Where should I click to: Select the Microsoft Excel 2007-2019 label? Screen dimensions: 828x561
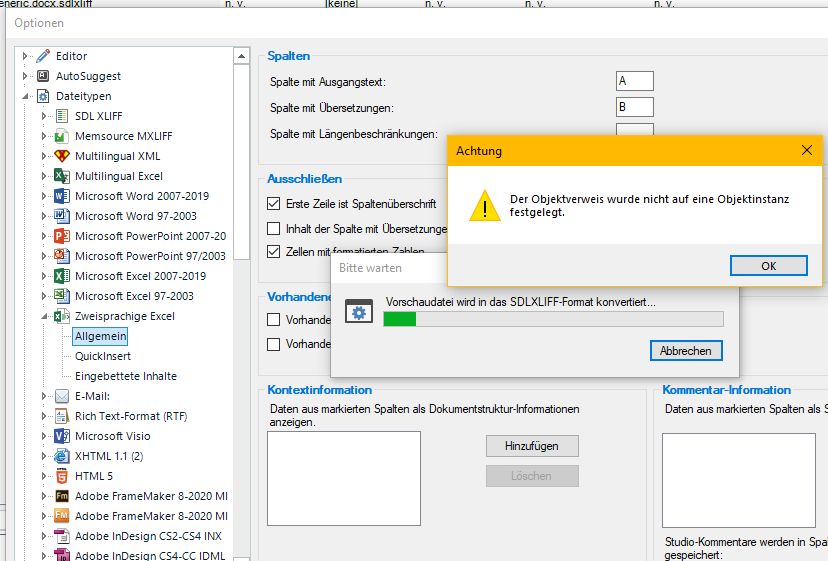click(140, 276)
